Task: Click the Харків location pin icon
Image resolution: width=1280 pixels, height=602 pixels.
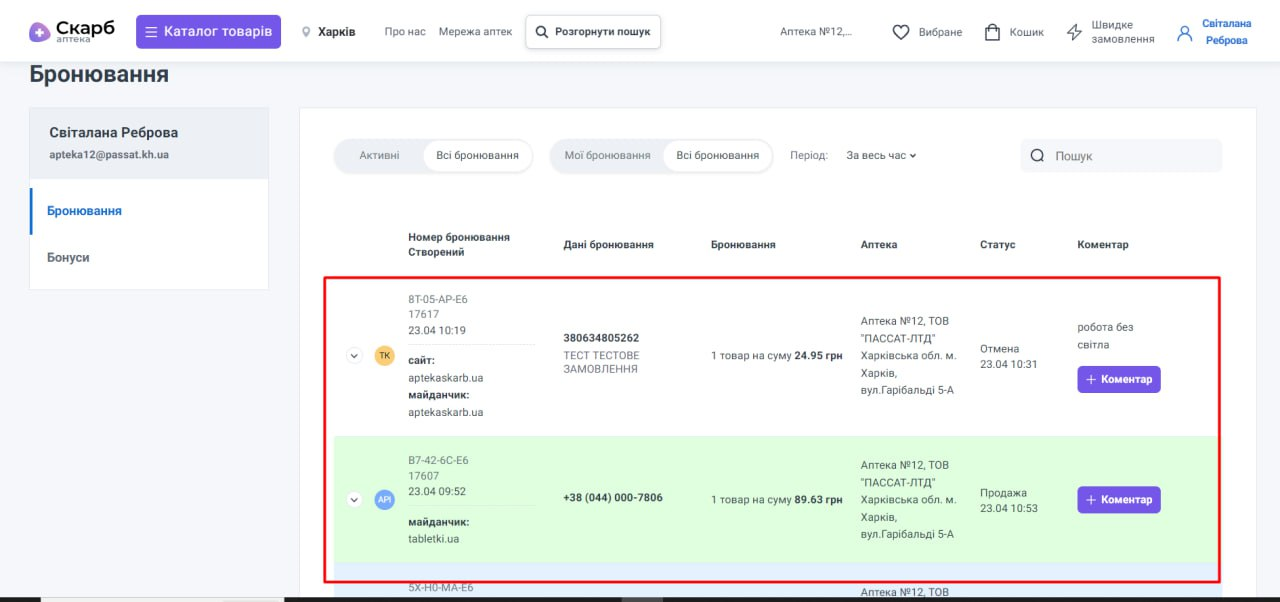Action: pos(306,32)
